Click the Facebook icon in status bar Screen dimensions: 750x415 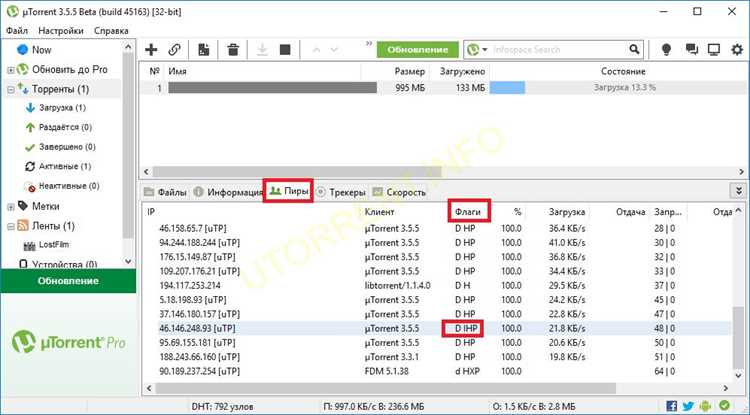[672, 406]
